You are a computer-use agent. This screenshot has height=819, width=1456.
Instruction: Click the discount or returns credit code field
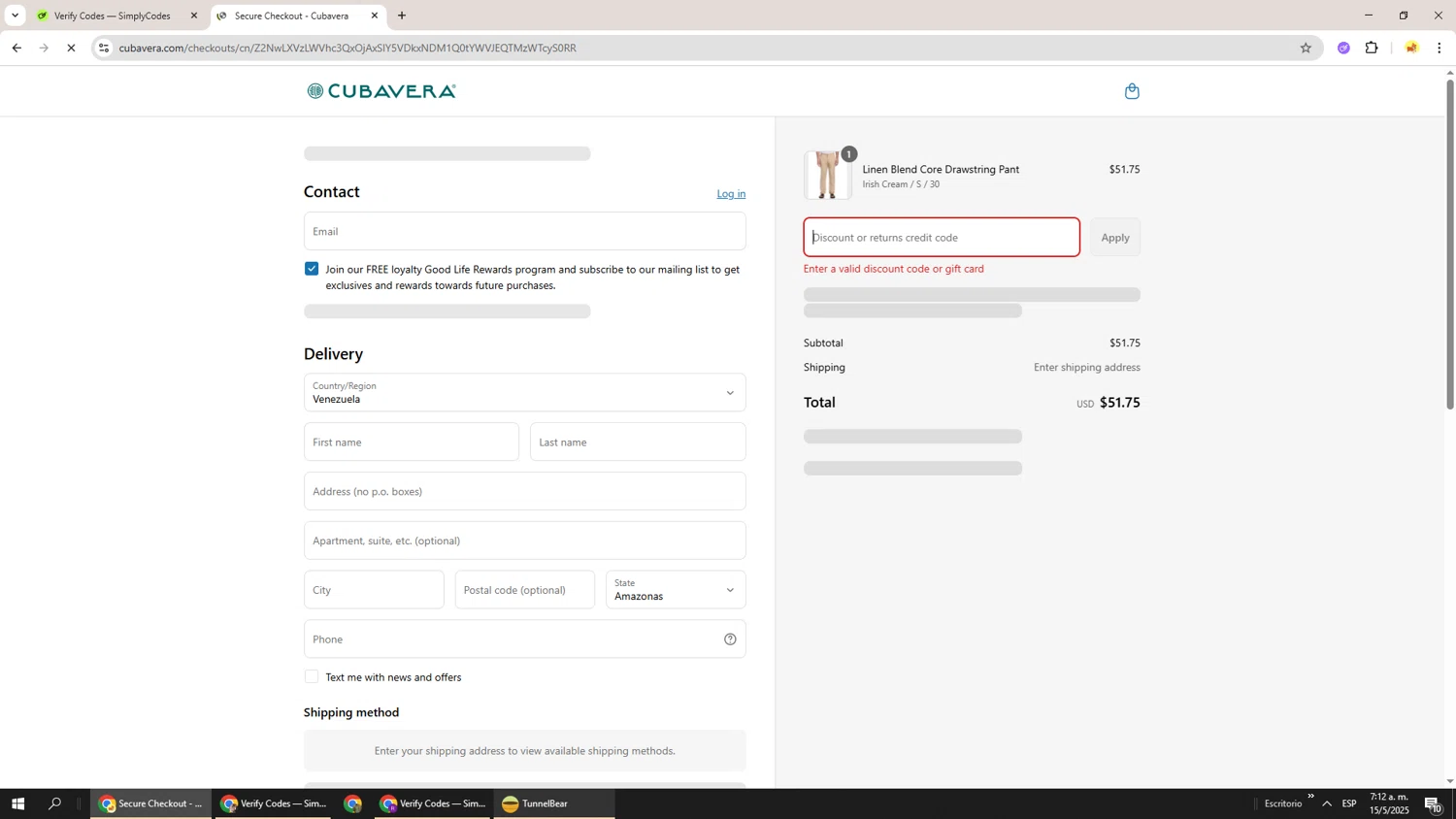(942, 238)
